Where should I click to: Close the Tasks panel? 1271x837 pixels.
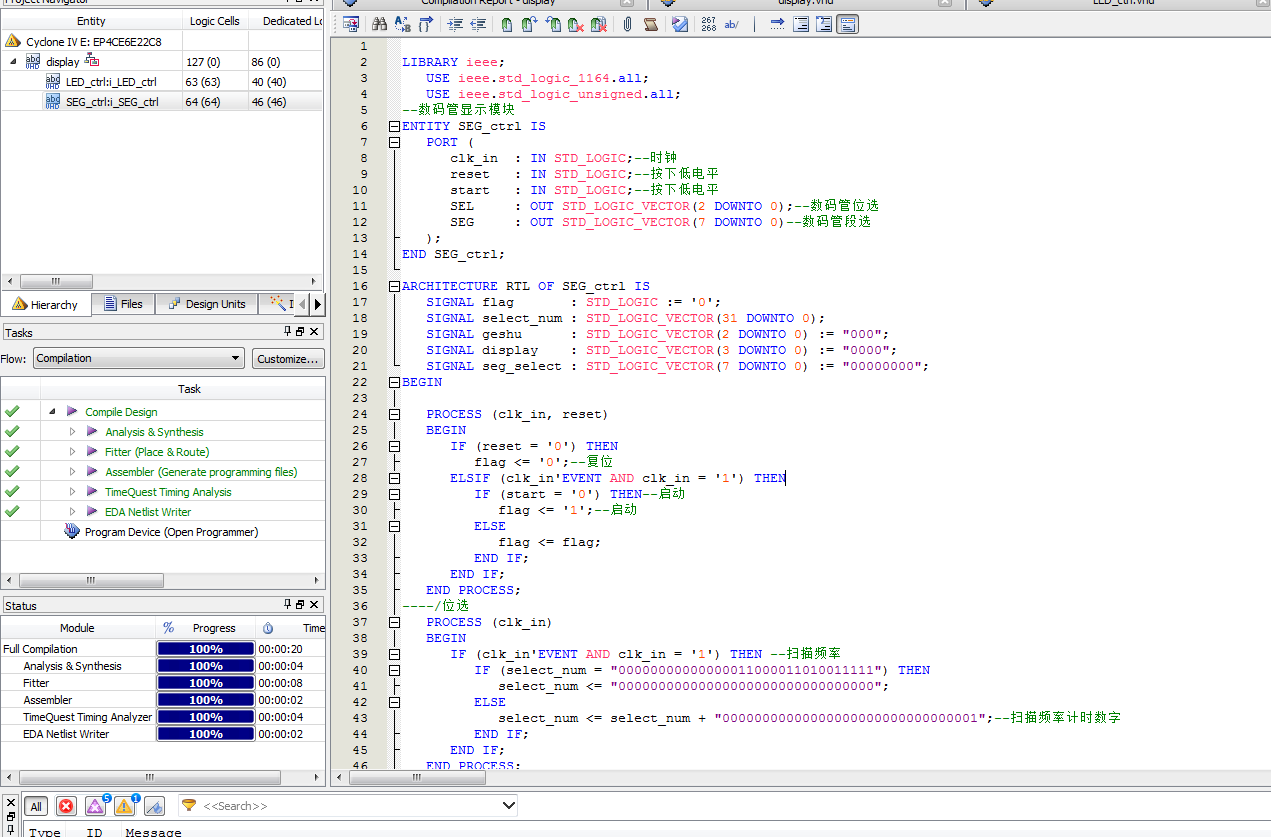[314, 331]
